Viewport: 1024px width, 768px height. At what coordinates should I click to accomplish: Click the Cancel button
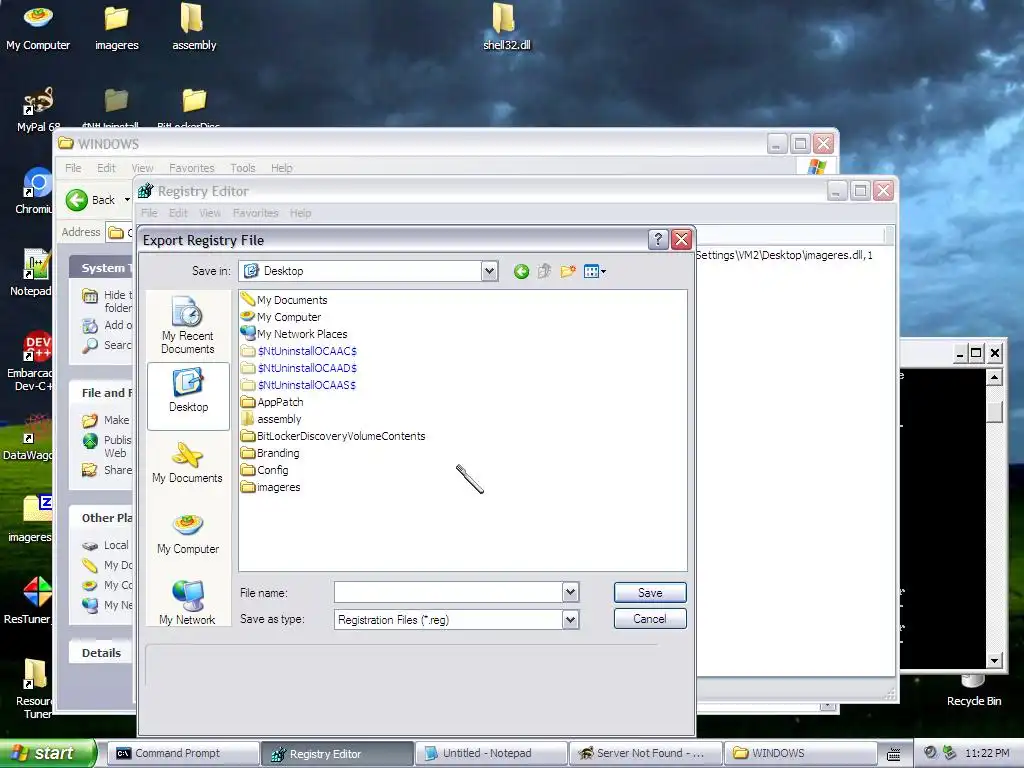(650, 618)
